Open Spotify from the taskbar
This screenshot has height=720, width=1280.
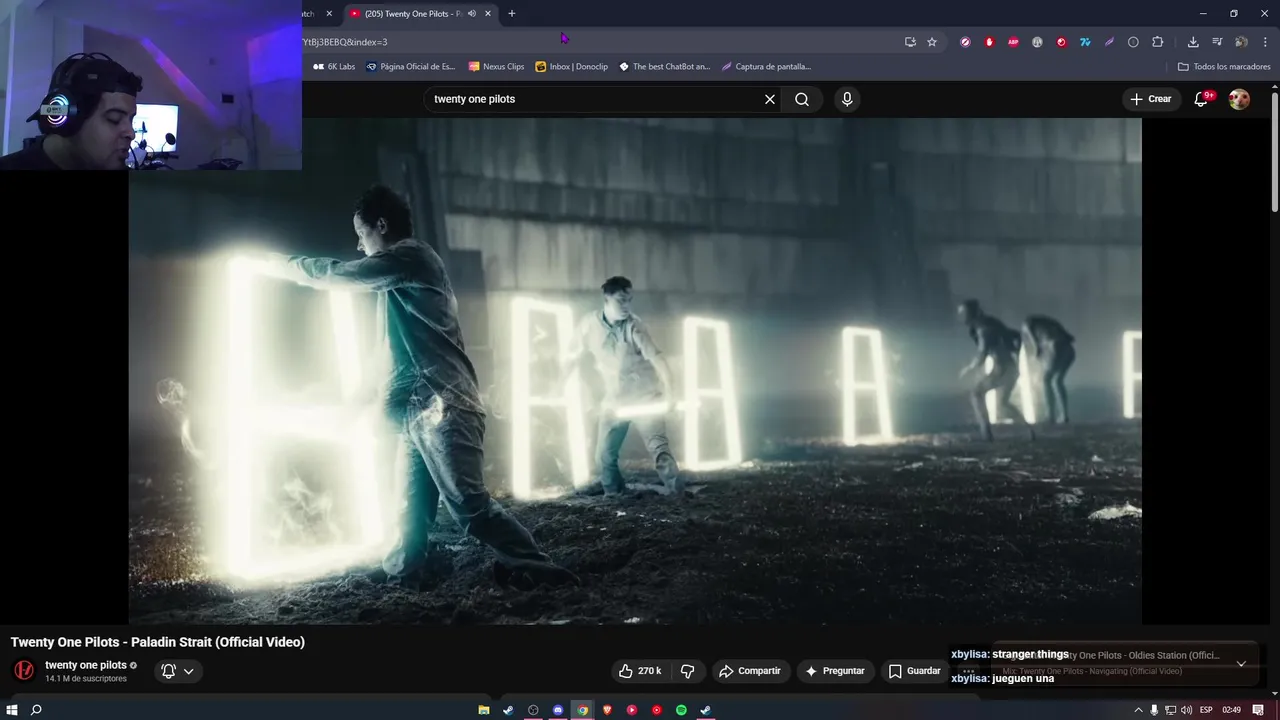coord(681,710)
